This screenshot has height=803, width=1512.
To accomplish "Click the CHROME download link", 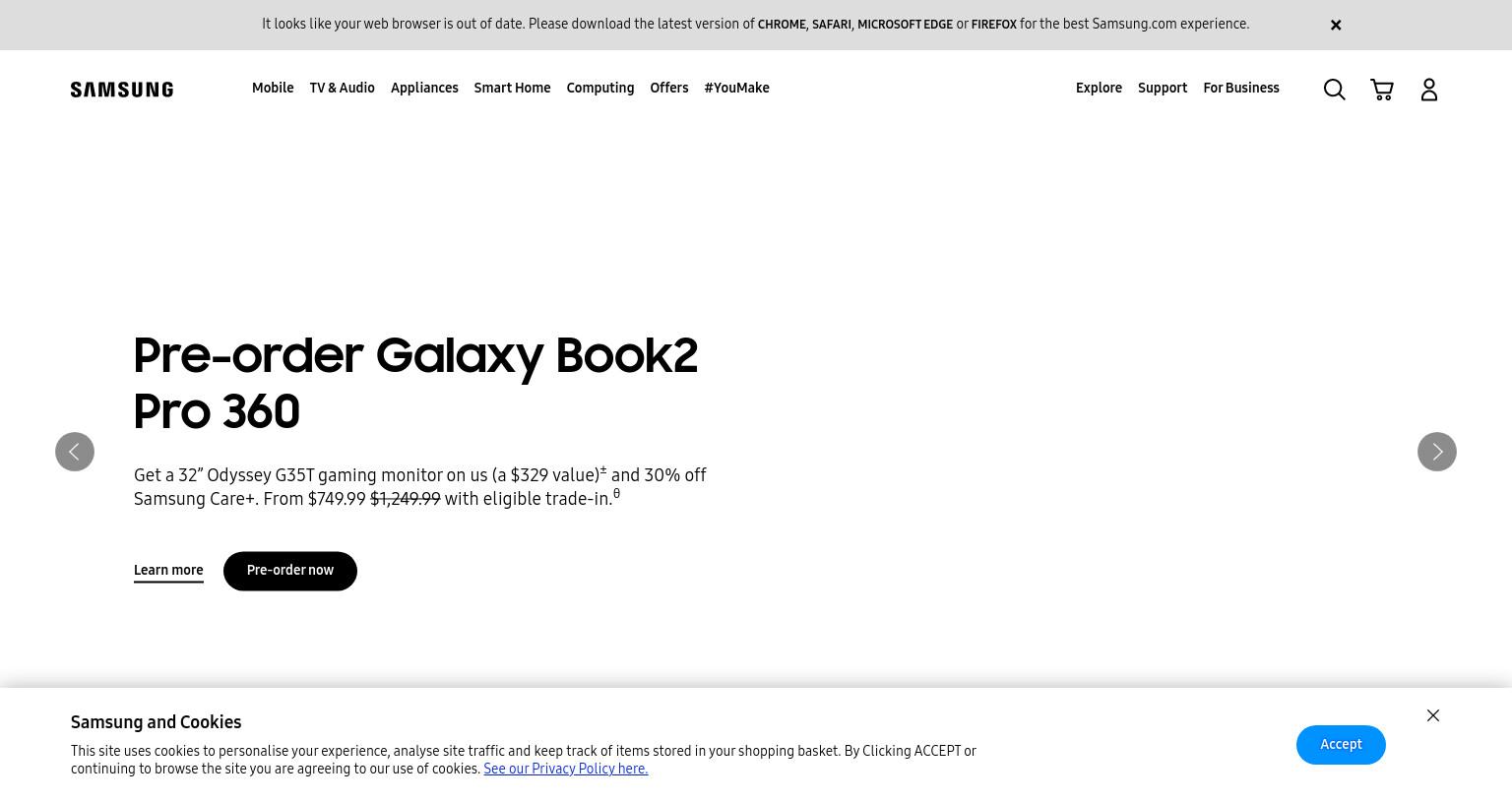I will coord(782,25).
